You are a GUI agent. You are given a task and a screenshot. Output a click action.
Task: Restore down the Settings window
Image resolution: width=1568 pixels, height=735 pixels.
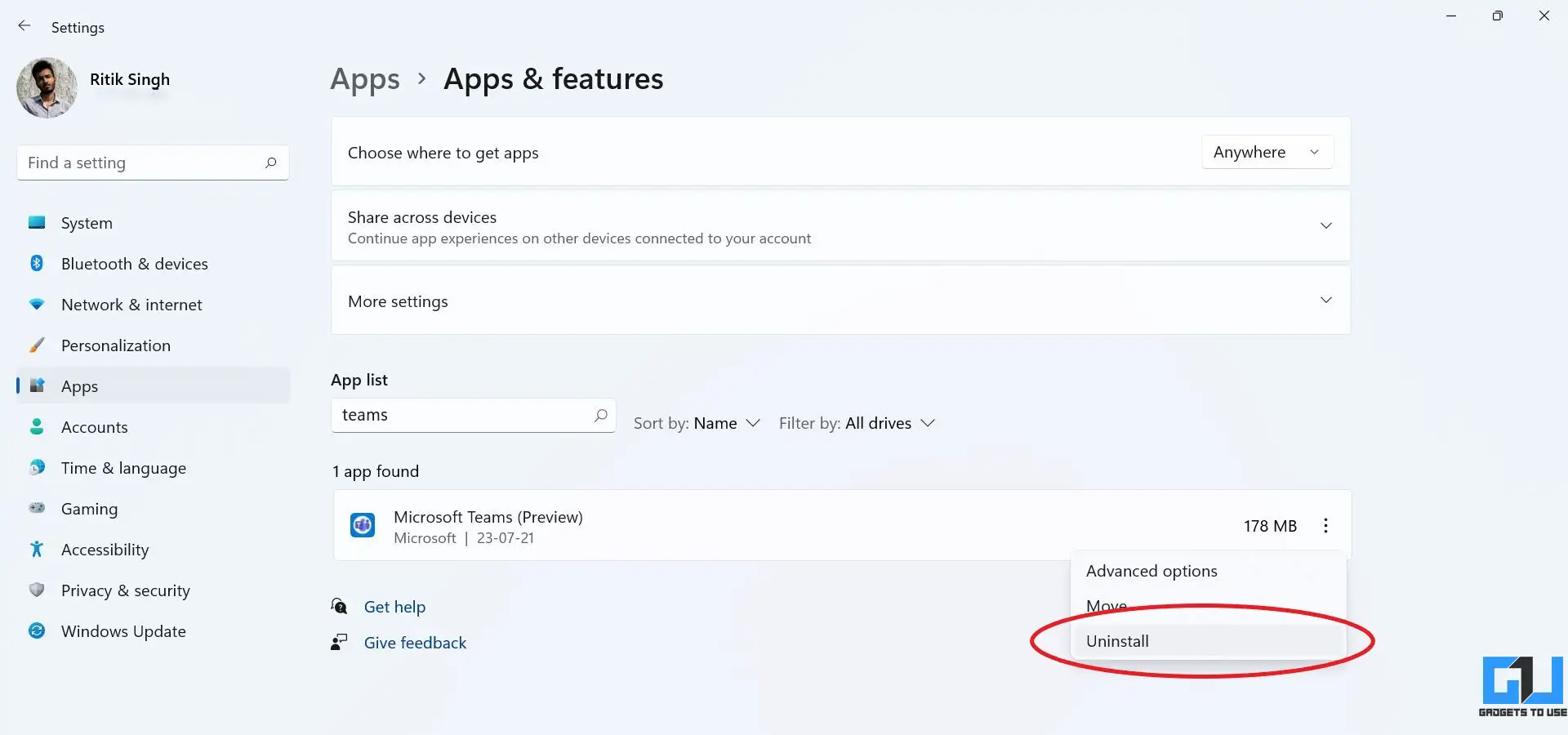click(1497, 16)
